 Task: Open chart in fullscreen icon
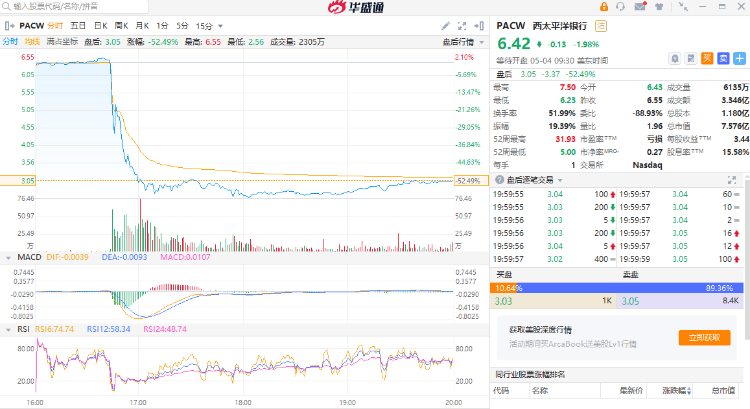[x=462, y=26]
